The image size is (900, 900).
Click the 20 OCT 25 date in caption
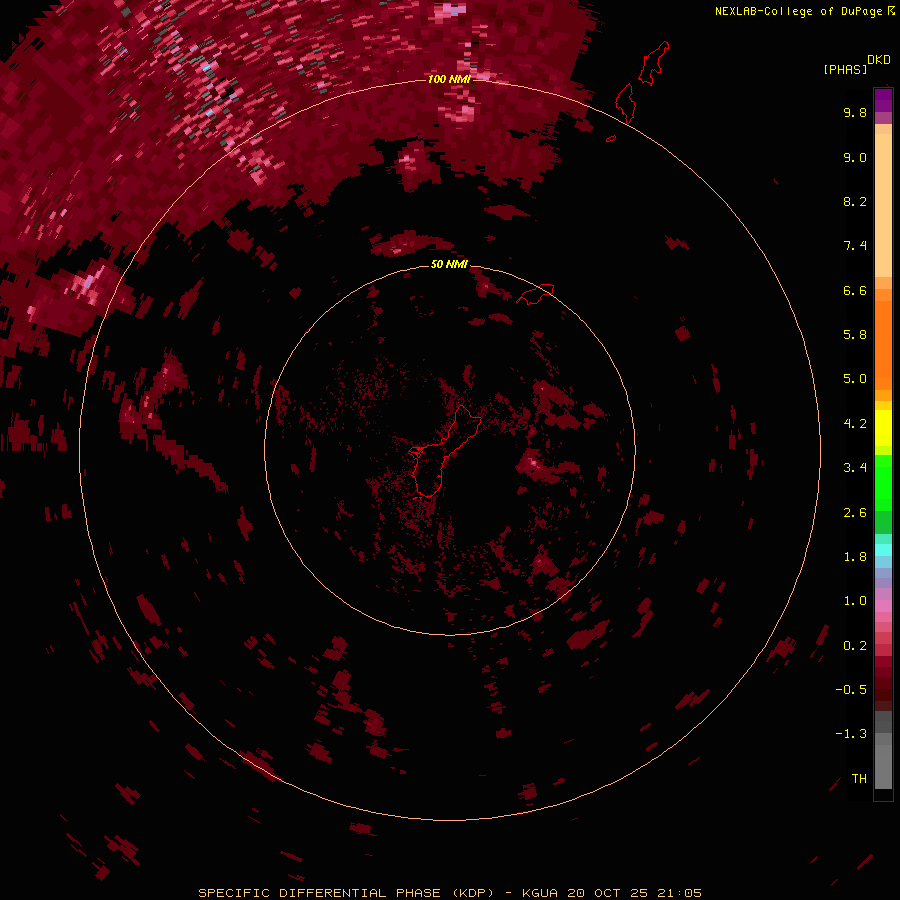[x=608, y=893]
